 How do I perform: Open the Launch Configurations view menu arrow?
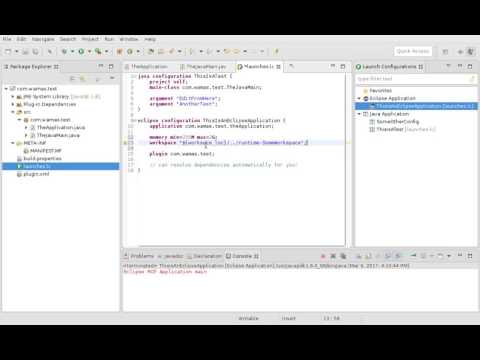[x=448, y=66]
